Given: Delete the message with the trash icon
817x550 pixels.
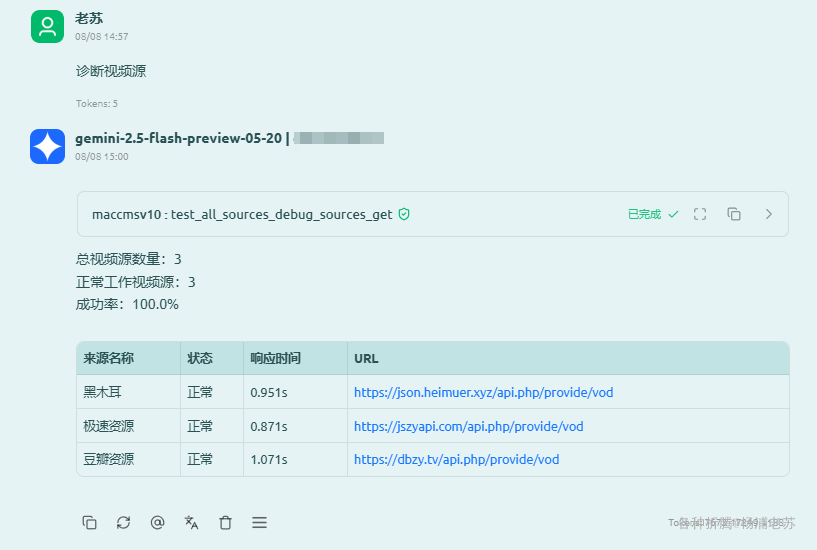Looking at the screenshot, I should 225,522.
